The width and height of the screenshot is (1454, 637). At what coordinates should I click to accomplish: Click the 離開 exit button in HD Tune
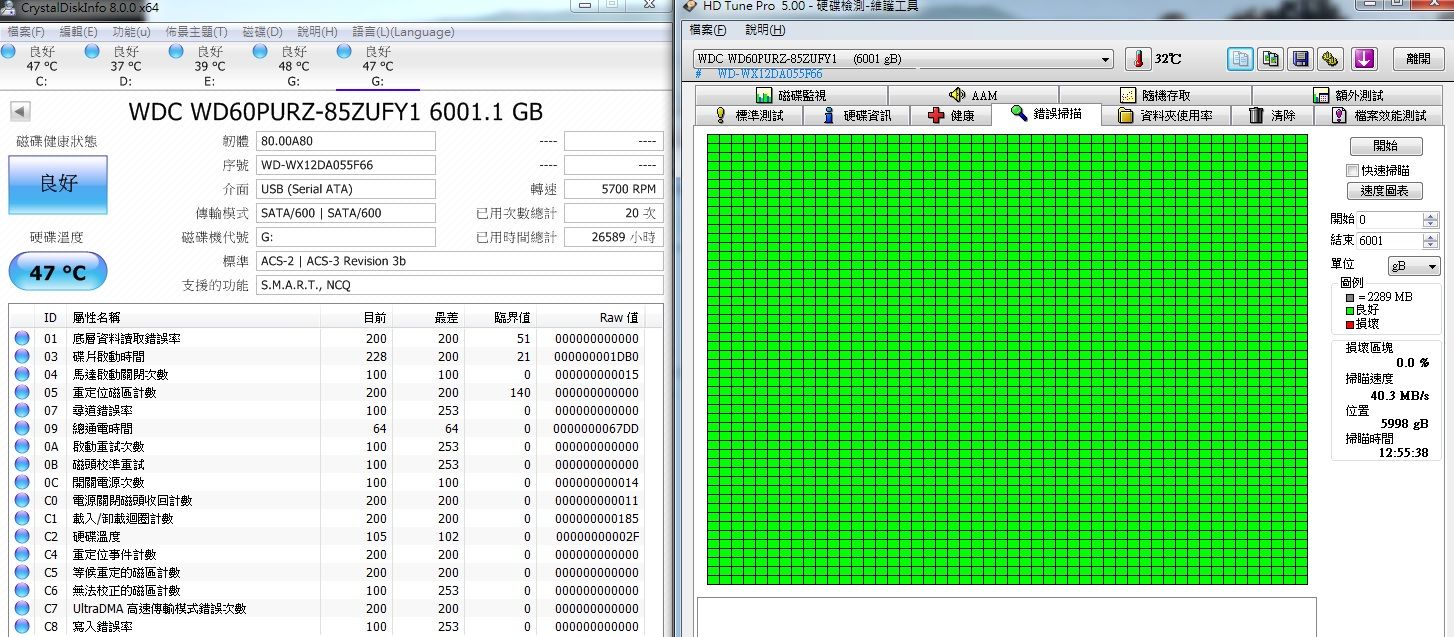pos(1418,59)
